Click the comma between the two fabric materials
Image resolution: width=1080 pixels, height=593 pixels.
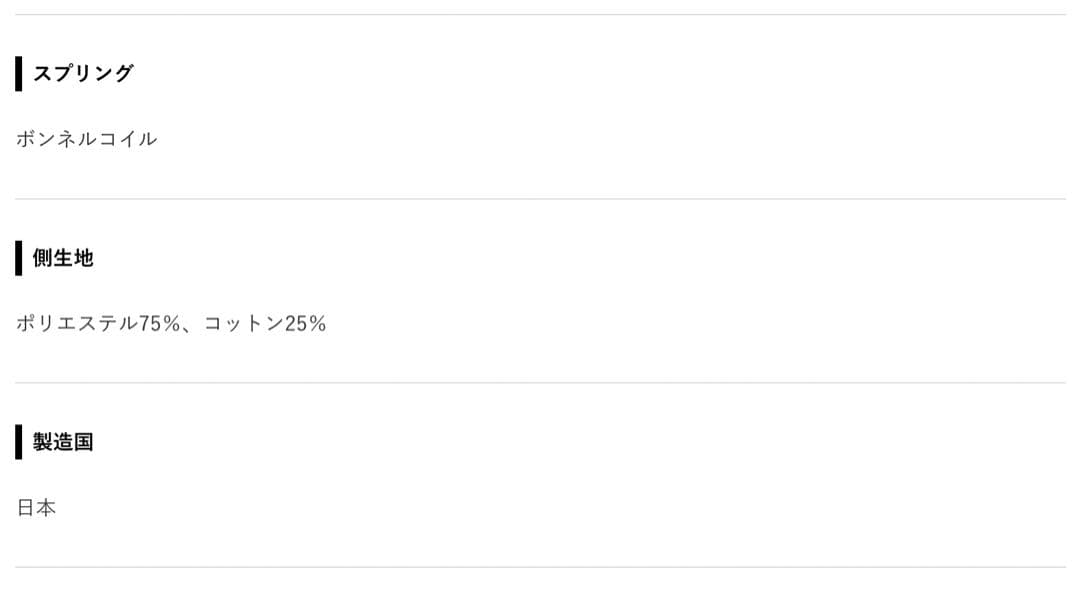[x=191, y=327]
